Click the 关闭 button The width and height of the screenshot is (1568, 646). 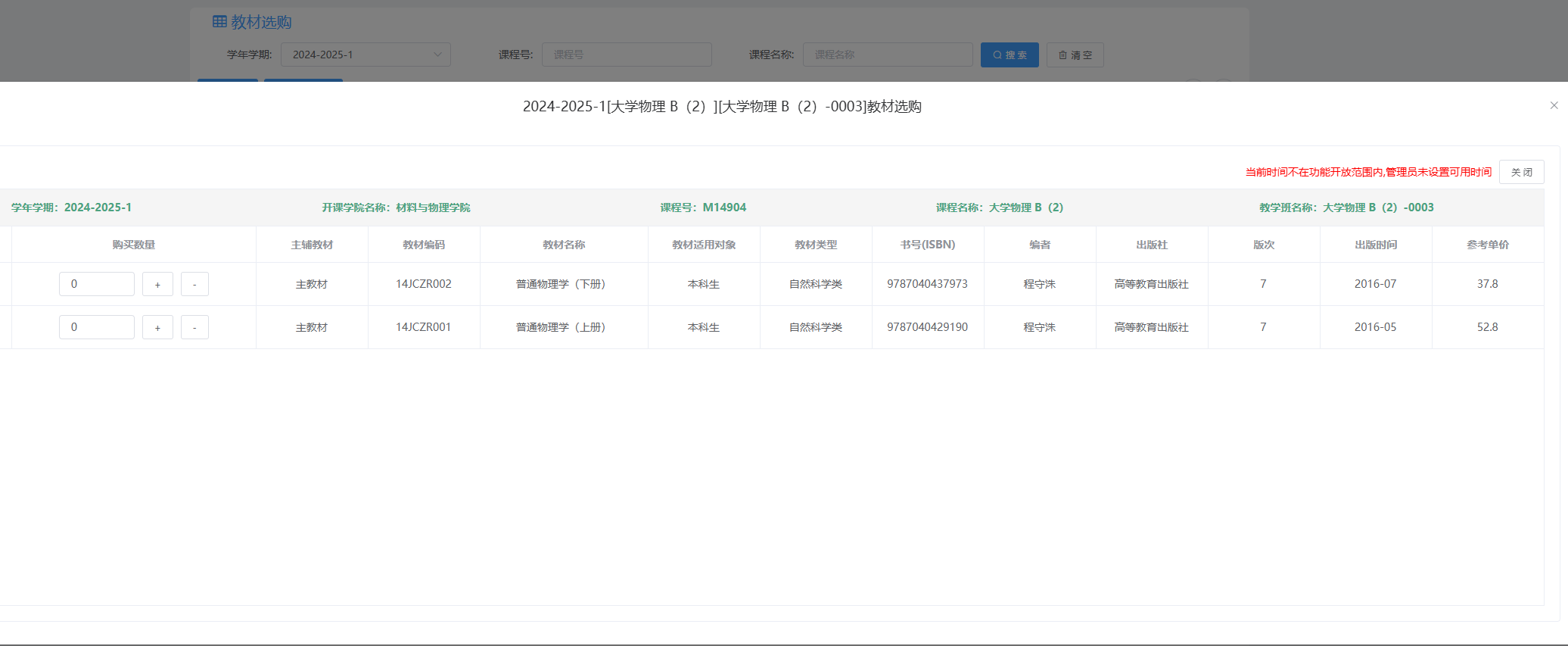pyautogui.click(x=1521, y=172)
